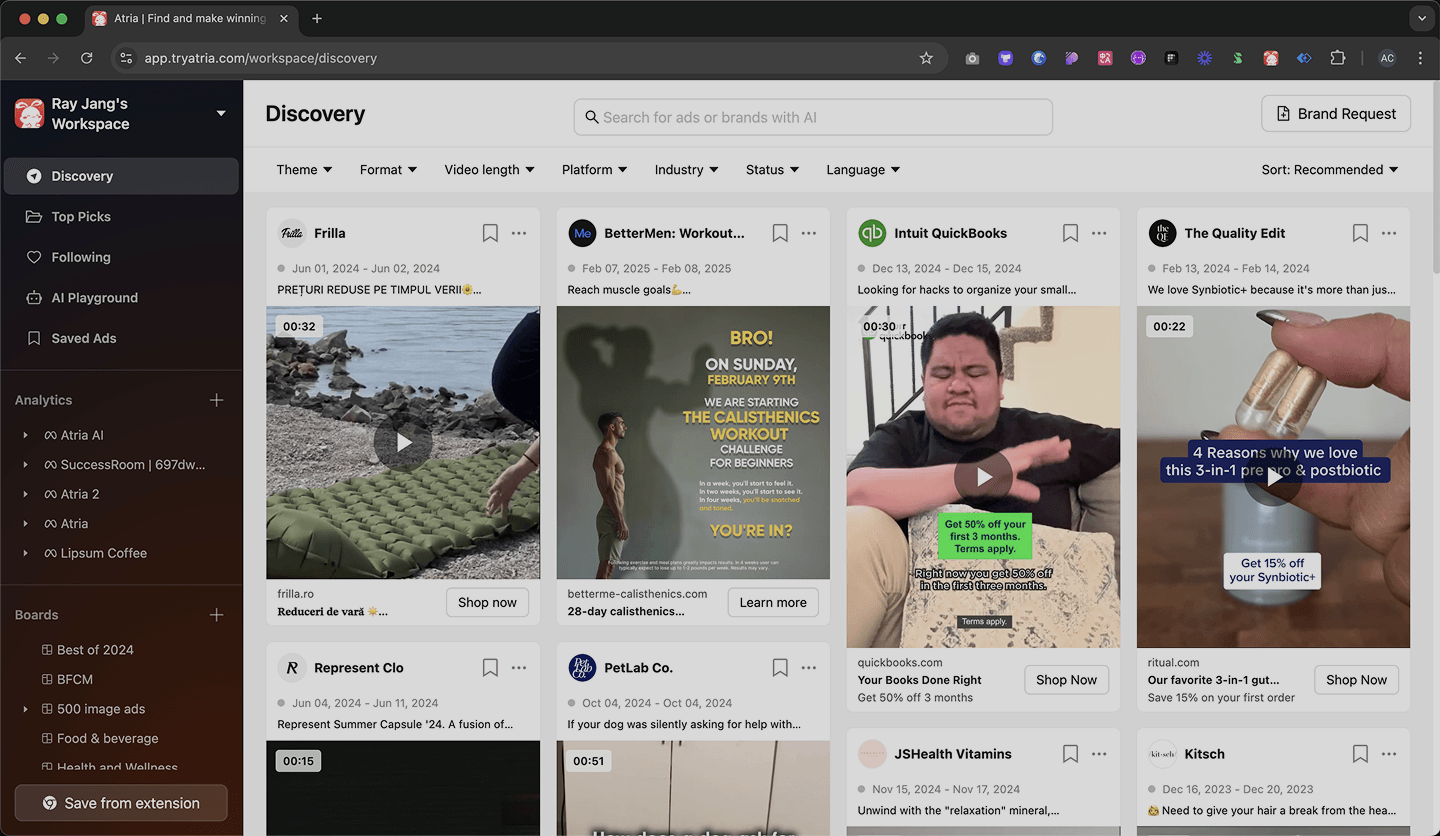Open the browser Extensions puzzle icon
Image resolution: width=1440 pixels, height=836 pixels.
[x=1337, y=58]
